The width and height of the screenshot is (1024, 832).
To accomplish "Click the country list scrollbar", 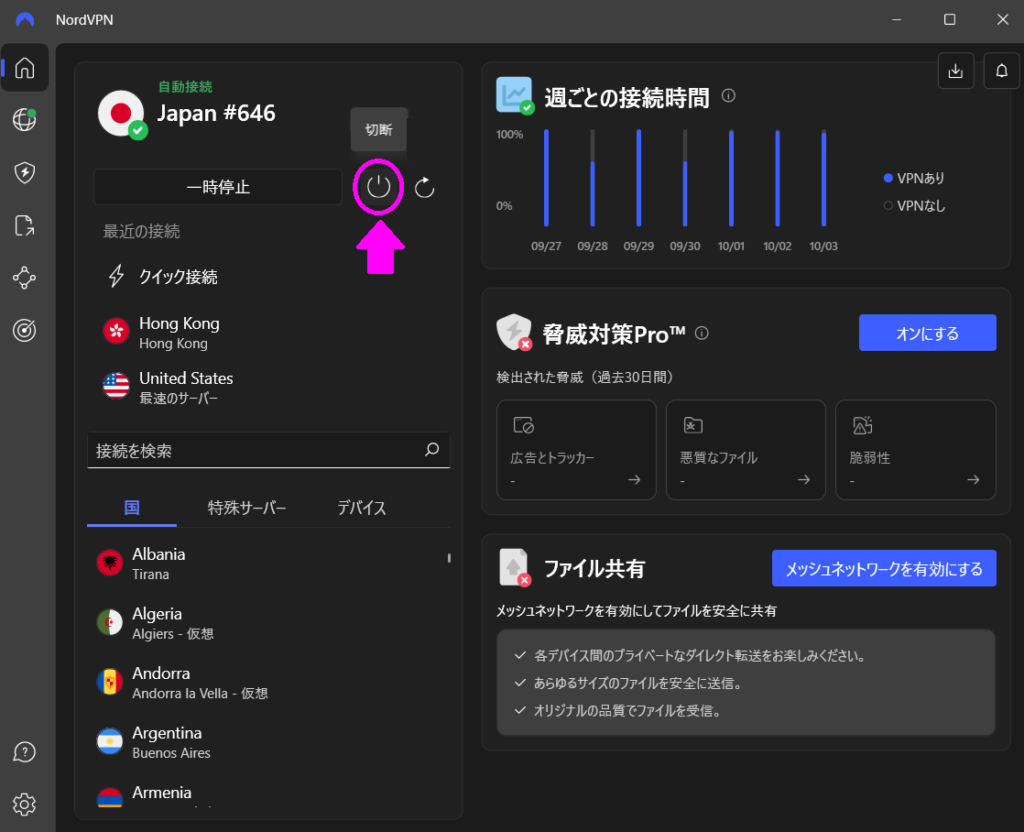I will pyautogui.click(x=449, y=558).
